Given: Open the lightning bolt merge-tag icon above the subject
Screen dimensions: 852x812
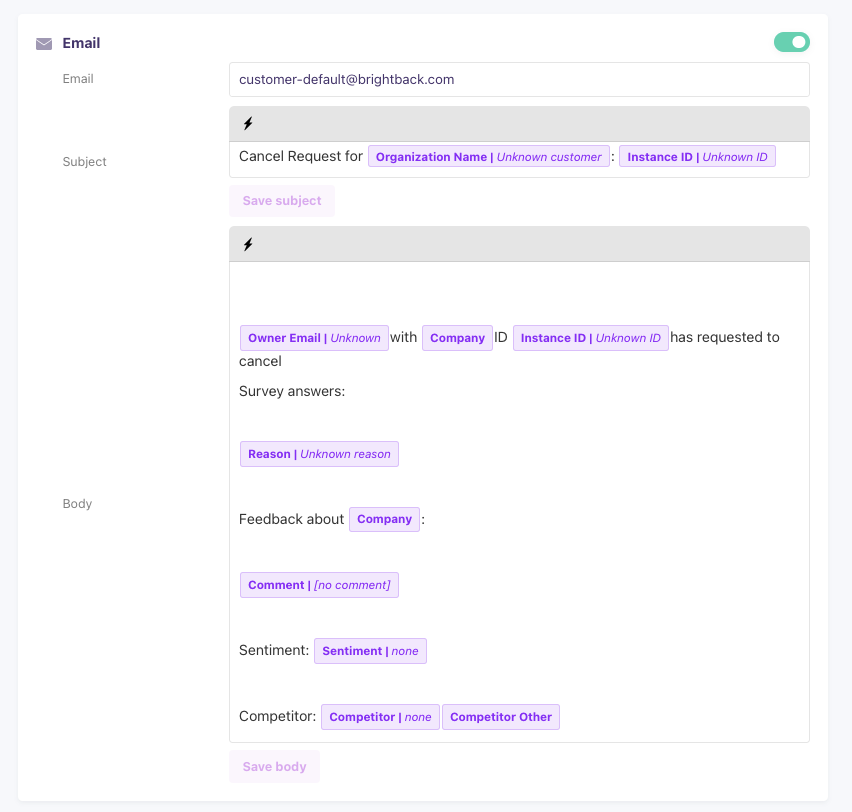Looking at the screenshot, I should tap(248, 123).
